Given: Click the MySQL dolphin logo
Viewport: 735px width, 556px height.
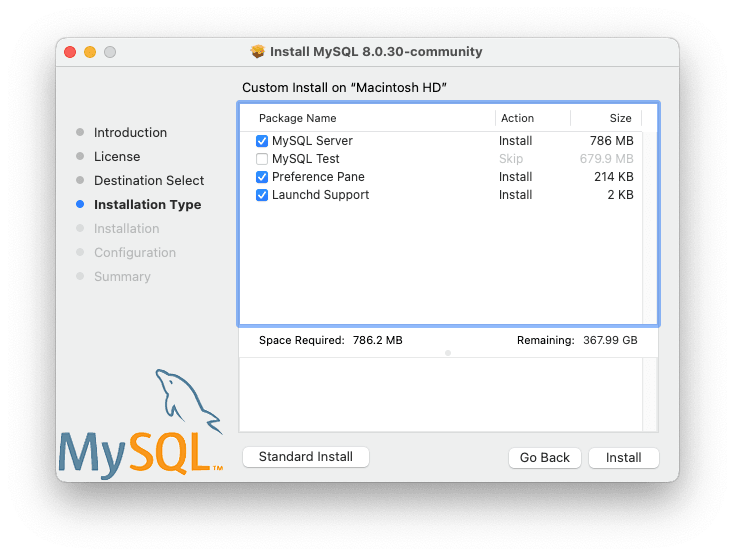Looking at the screenshot, I should (141, 424).
